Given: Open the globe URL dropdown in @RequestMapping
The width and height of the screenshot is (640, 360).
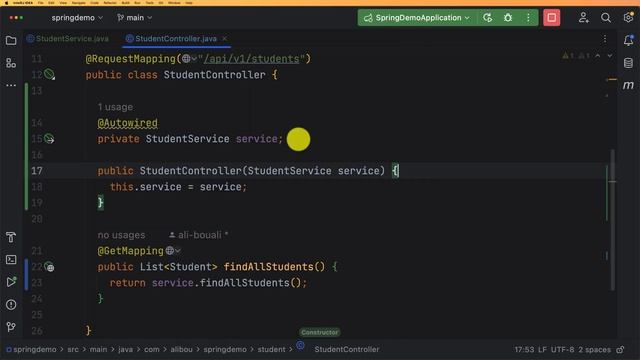Looking at the screenshot, I should [189, 59].
